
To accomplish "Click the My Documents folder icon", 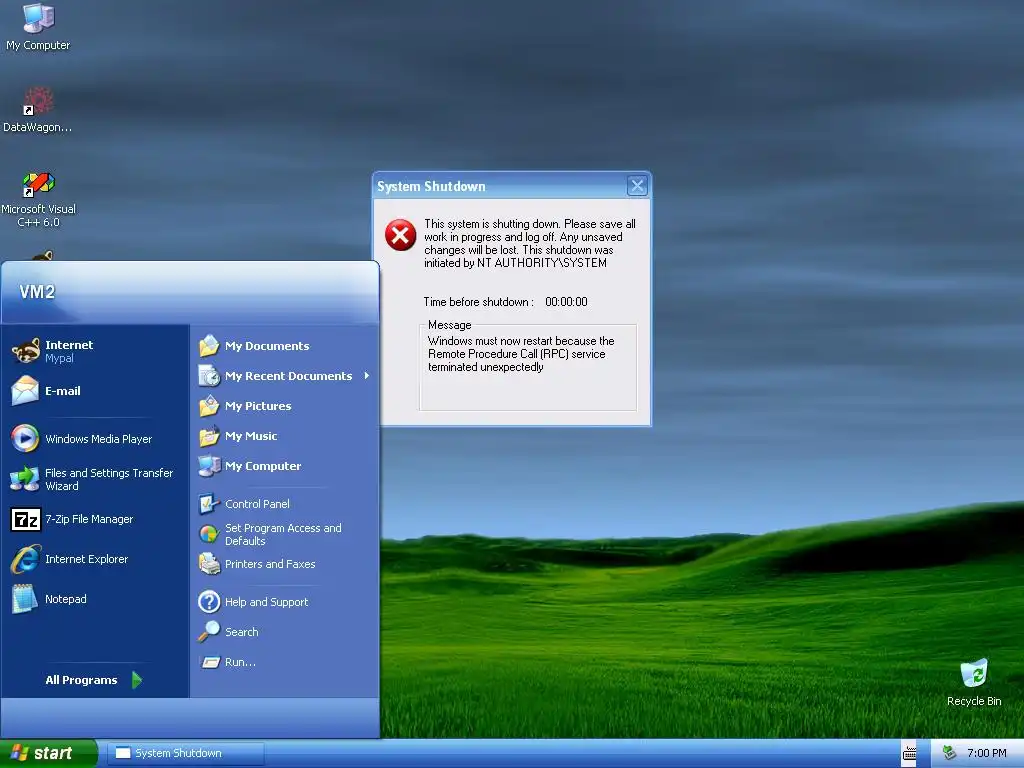I will point(209,345).
